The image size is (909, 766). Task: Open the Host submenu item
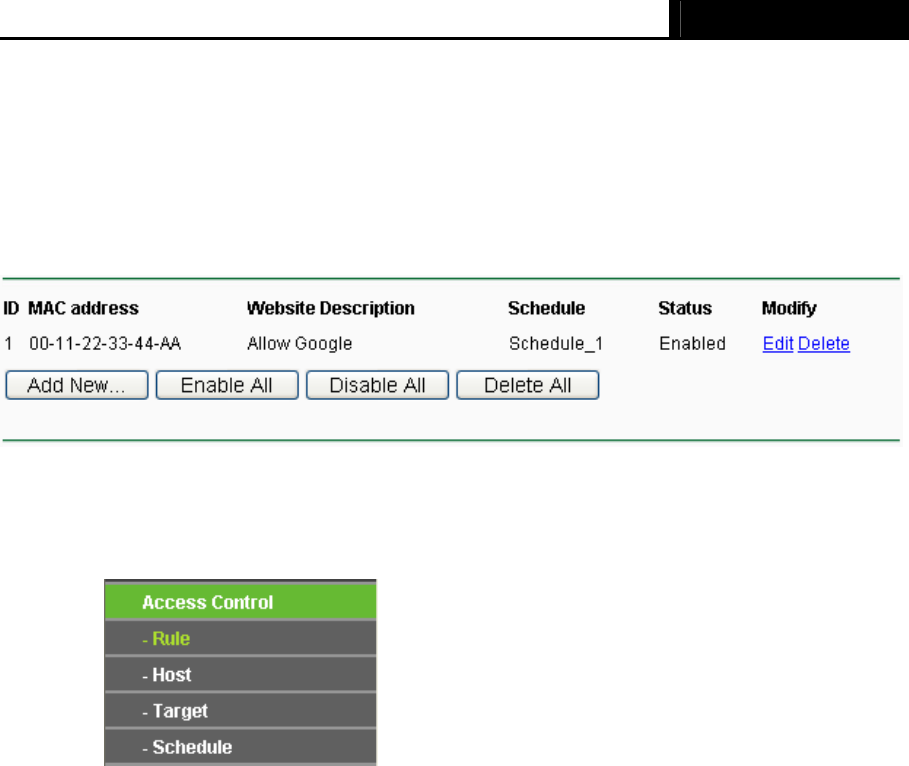pyautogui.click(x=241, y=674)
